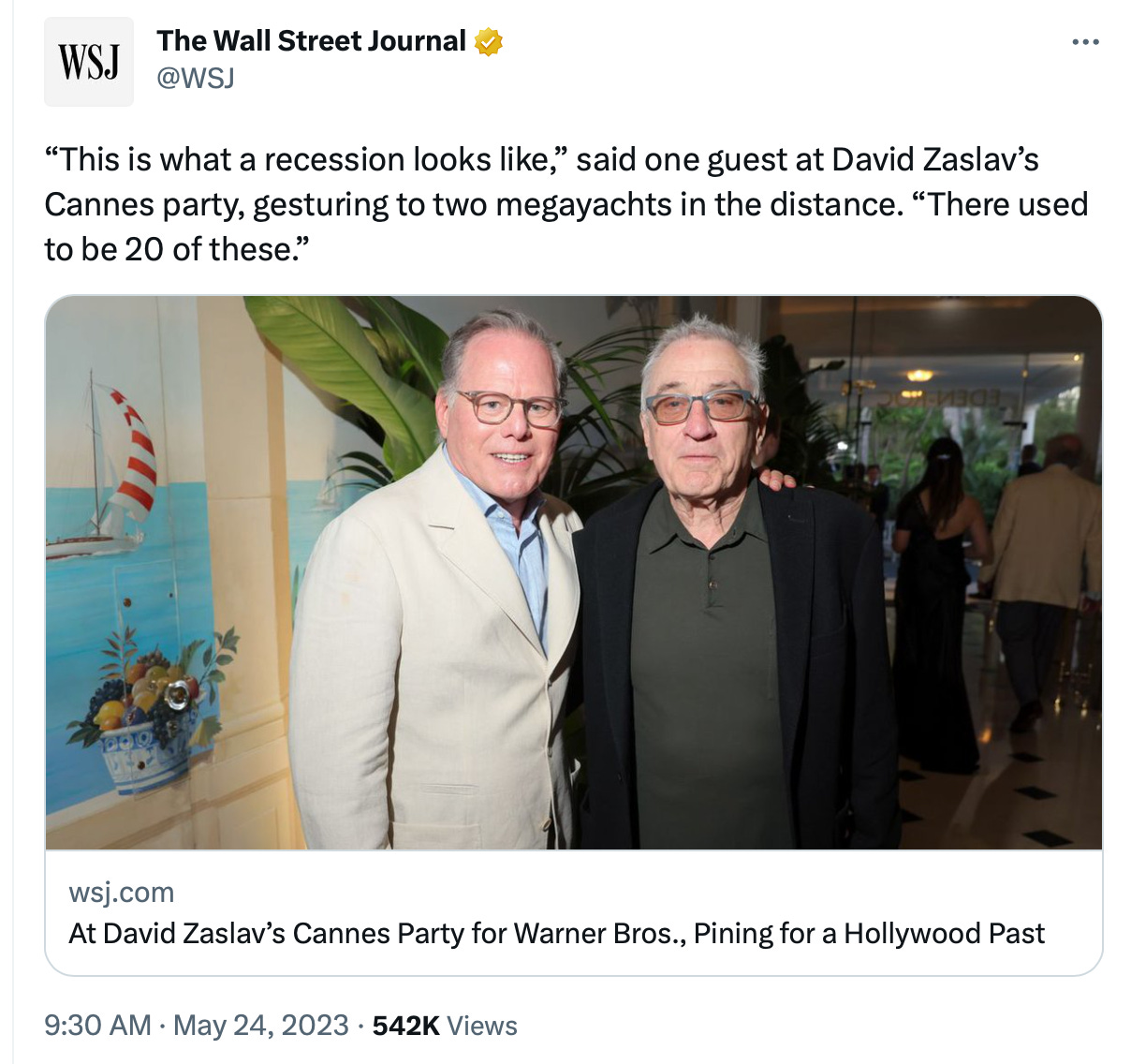Click the gold verified badge
1131x1064 pixels.
pos(489,41)
